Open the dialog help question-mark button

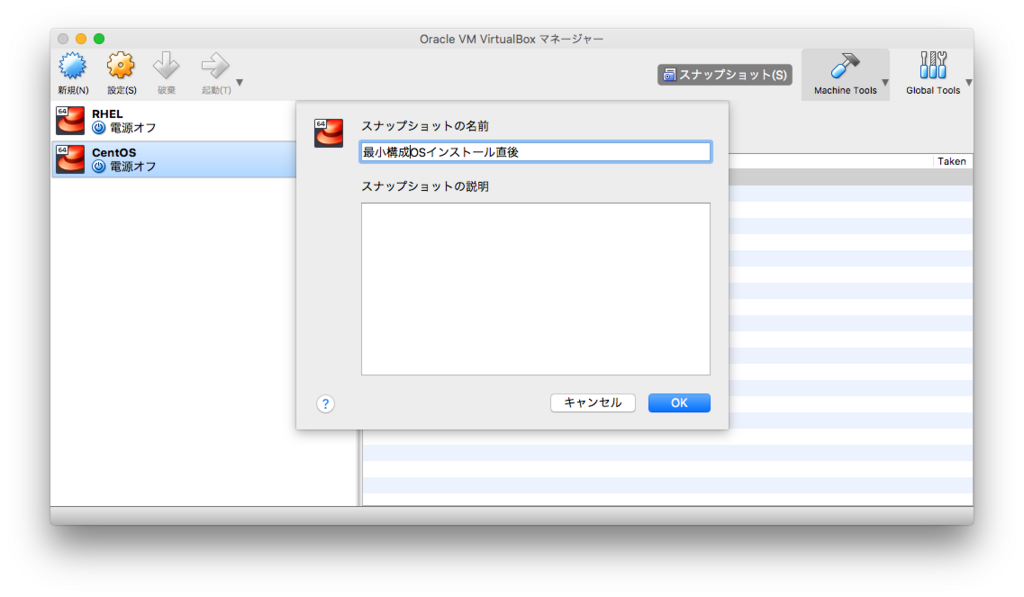point(325,404)
